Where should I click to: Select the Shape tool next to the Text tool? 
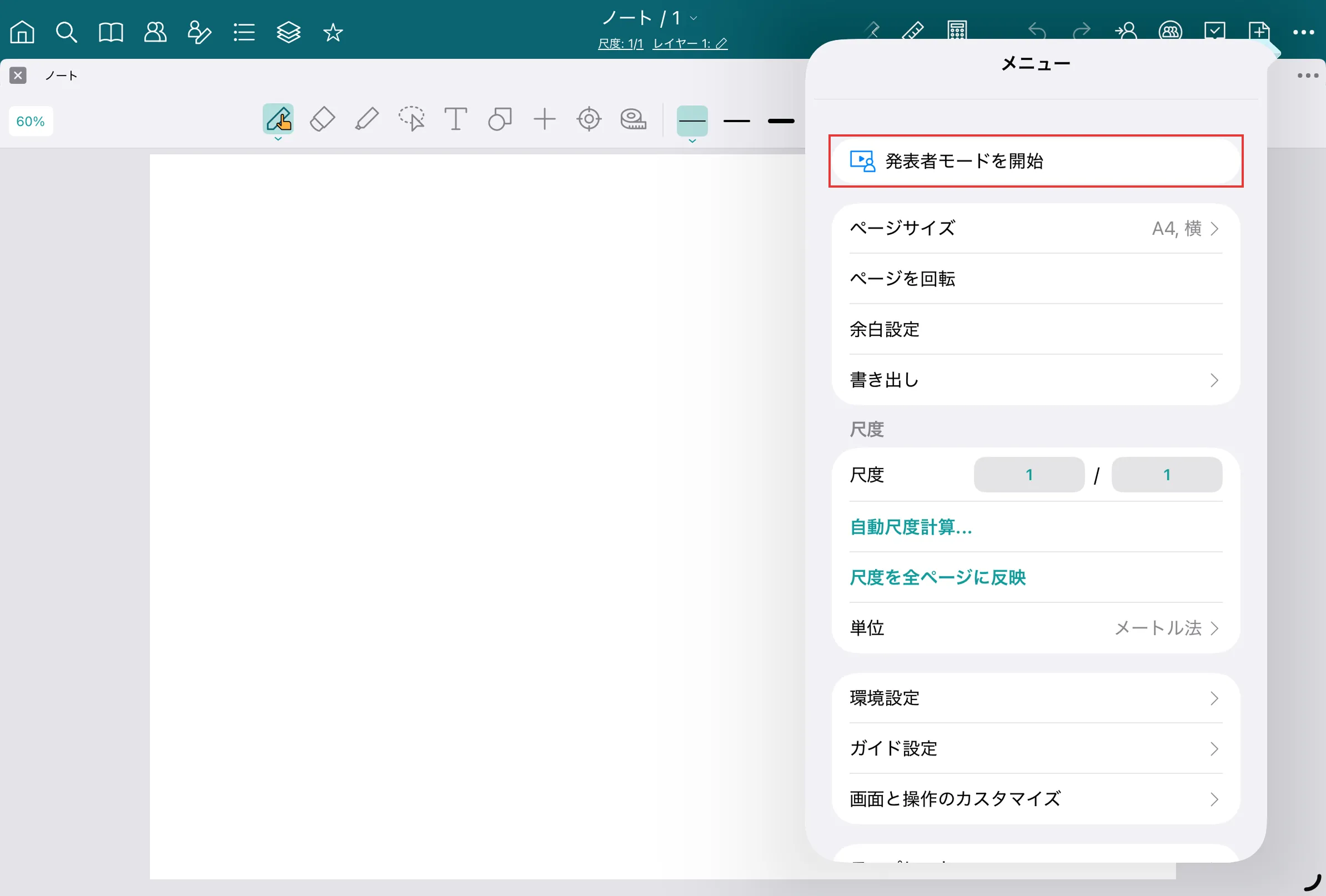499,119
